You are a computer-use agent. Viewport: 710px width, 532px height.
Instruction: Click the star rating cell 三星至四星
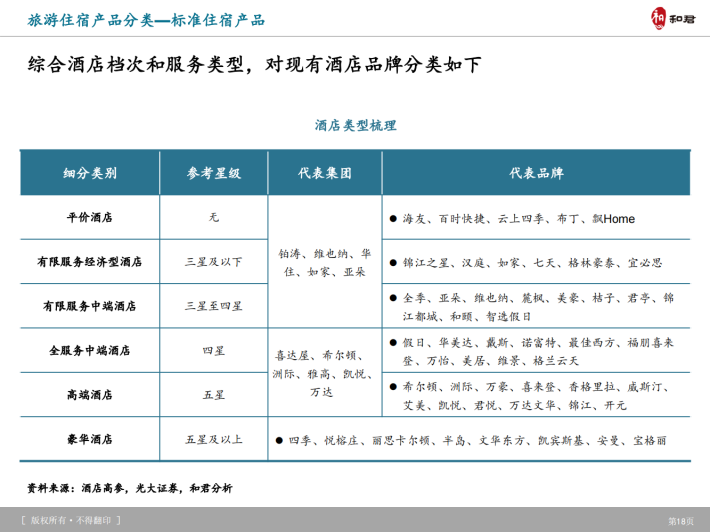click(213, 306)
